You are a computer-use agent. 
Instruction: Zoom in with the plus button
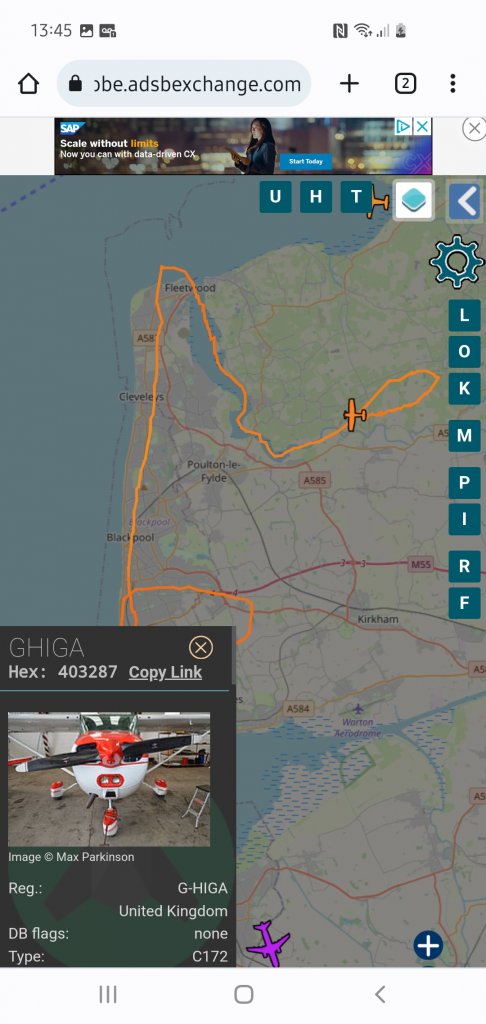pos(428,945)
